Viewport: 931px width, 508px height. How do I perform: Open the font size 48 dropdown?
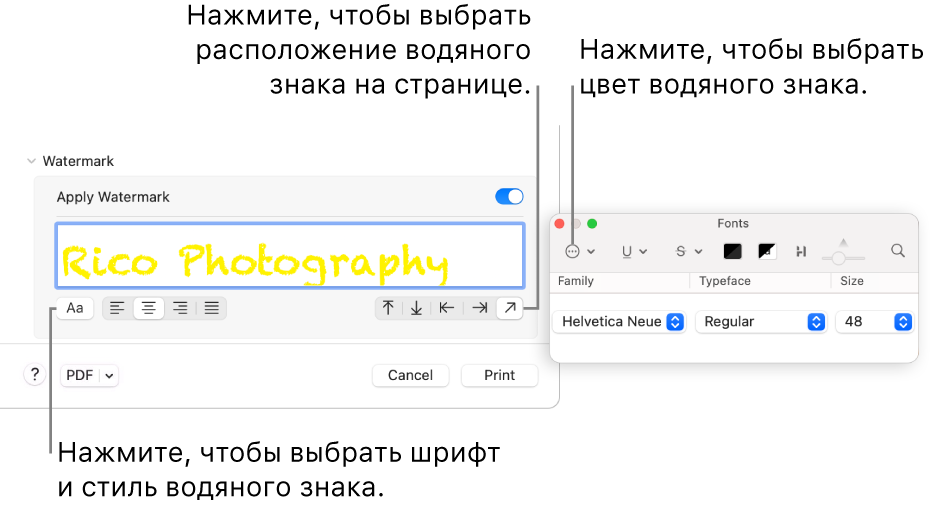[x=874, y=322]
